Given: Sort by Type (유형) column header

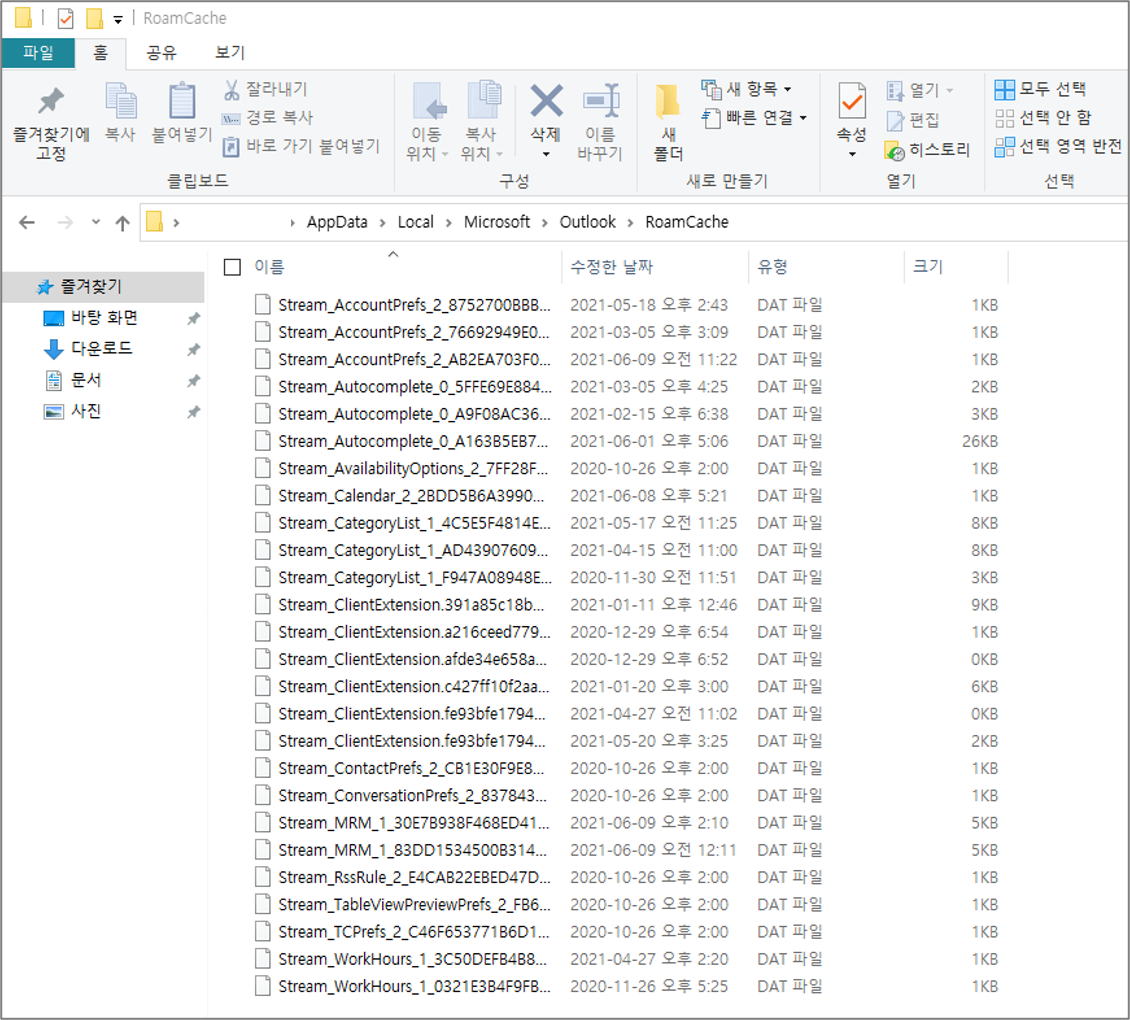Looking at the screenshot, I should 773,267.
